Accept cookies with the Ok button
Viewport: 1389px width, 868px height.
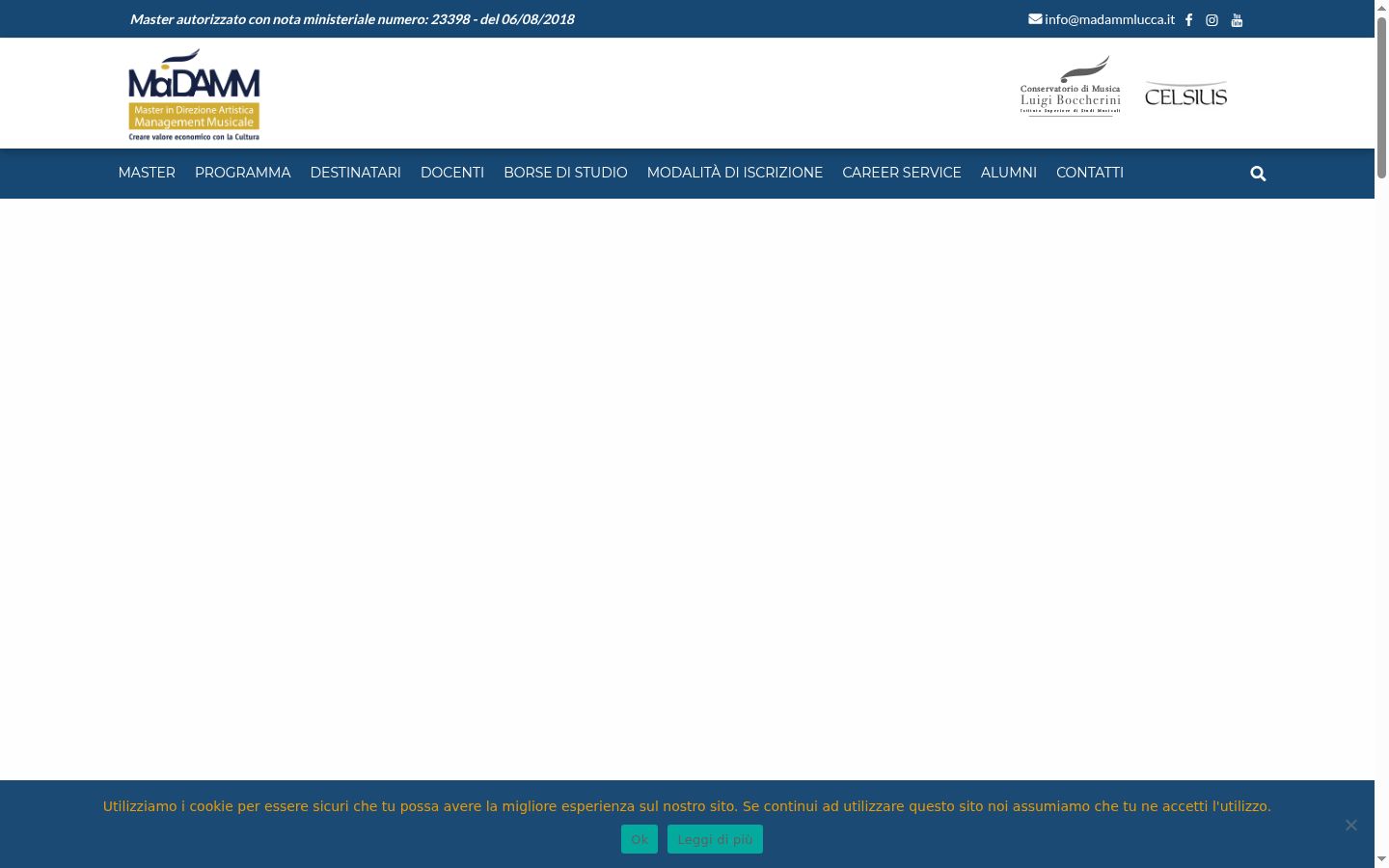coord(640,839)
